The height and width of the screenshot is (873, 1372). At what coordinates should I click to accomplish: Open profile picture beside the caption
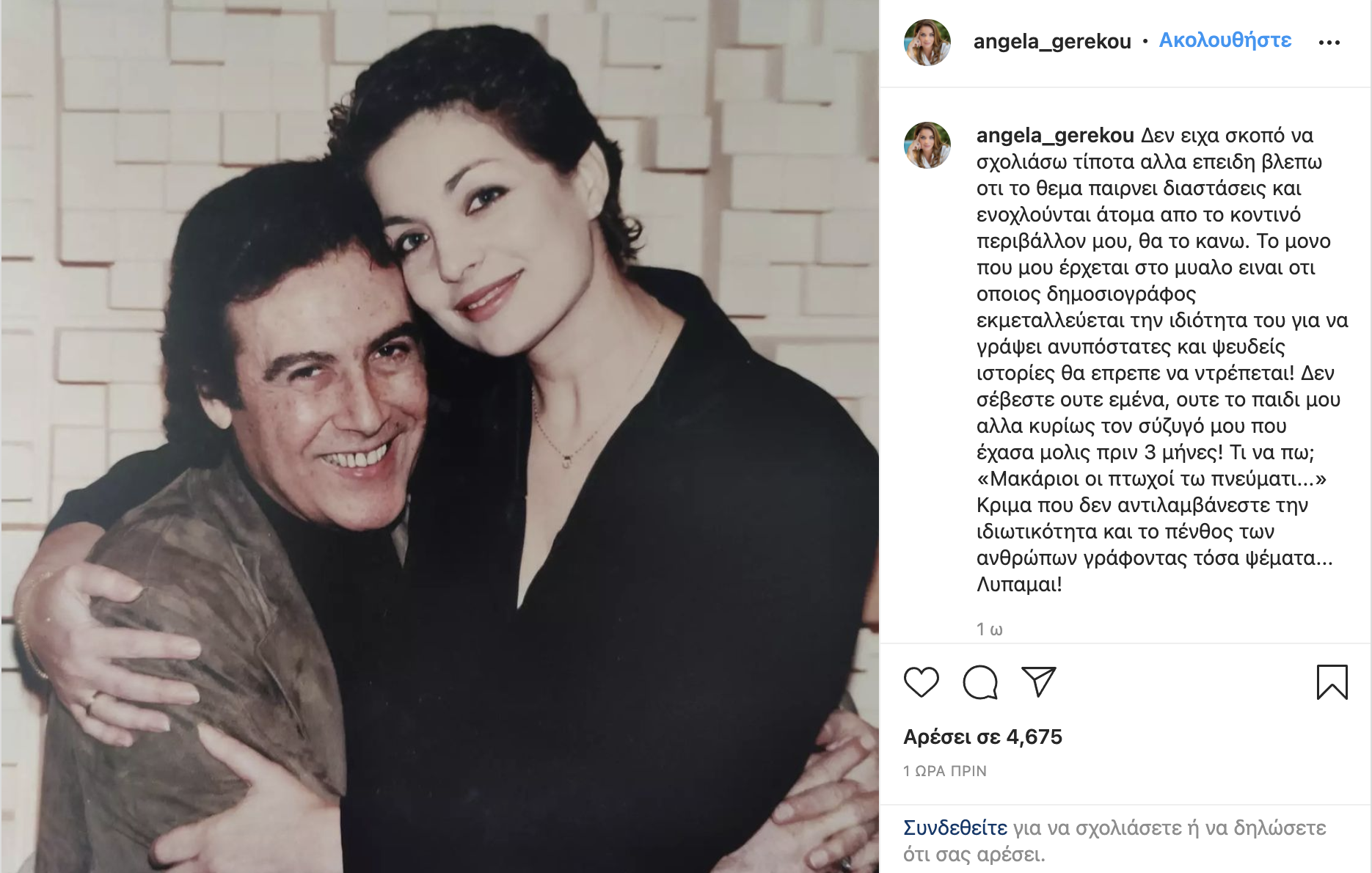click(x=927, y=145)
